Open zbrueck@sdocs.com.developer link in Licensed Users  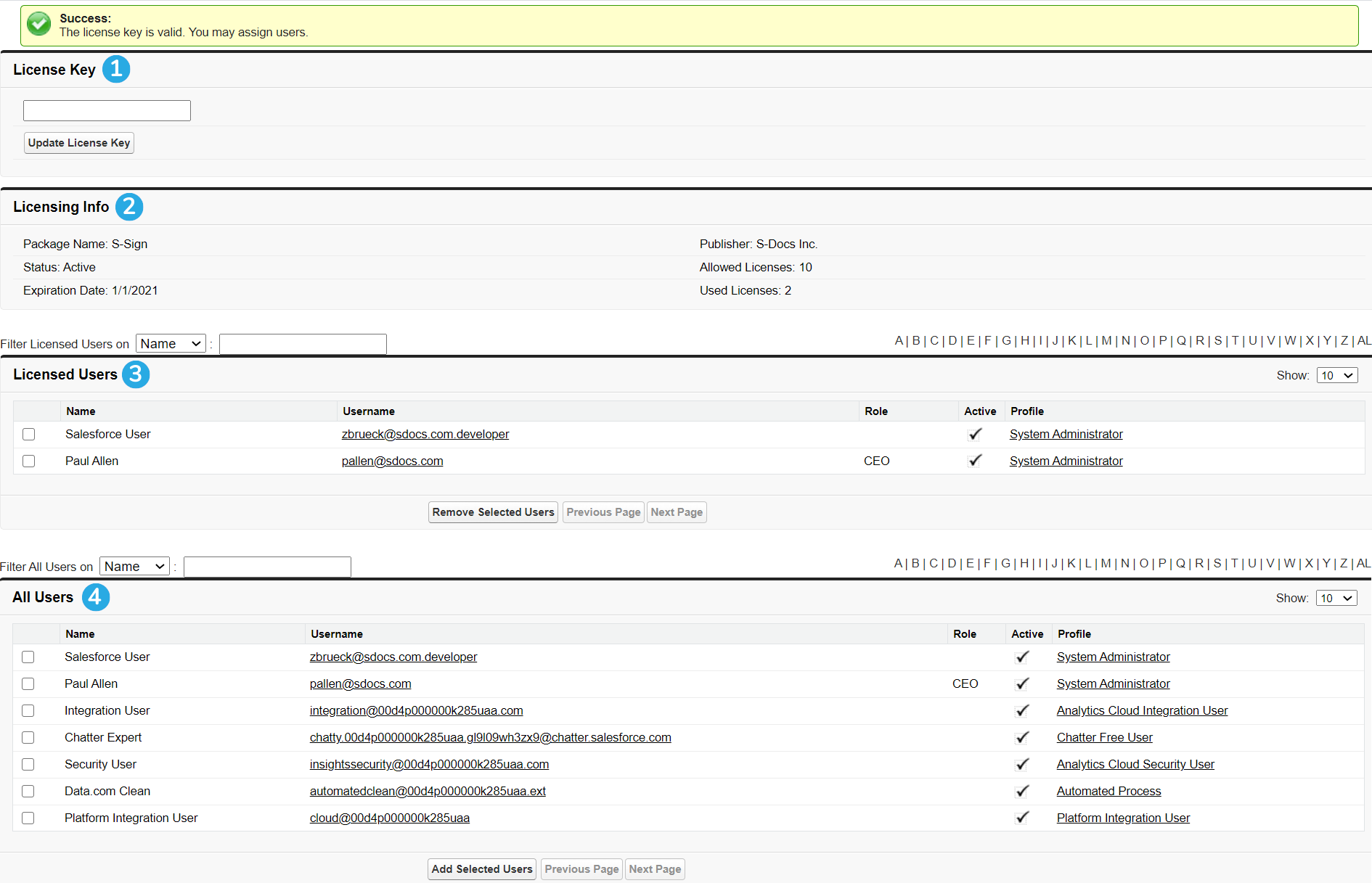(425, 434)
